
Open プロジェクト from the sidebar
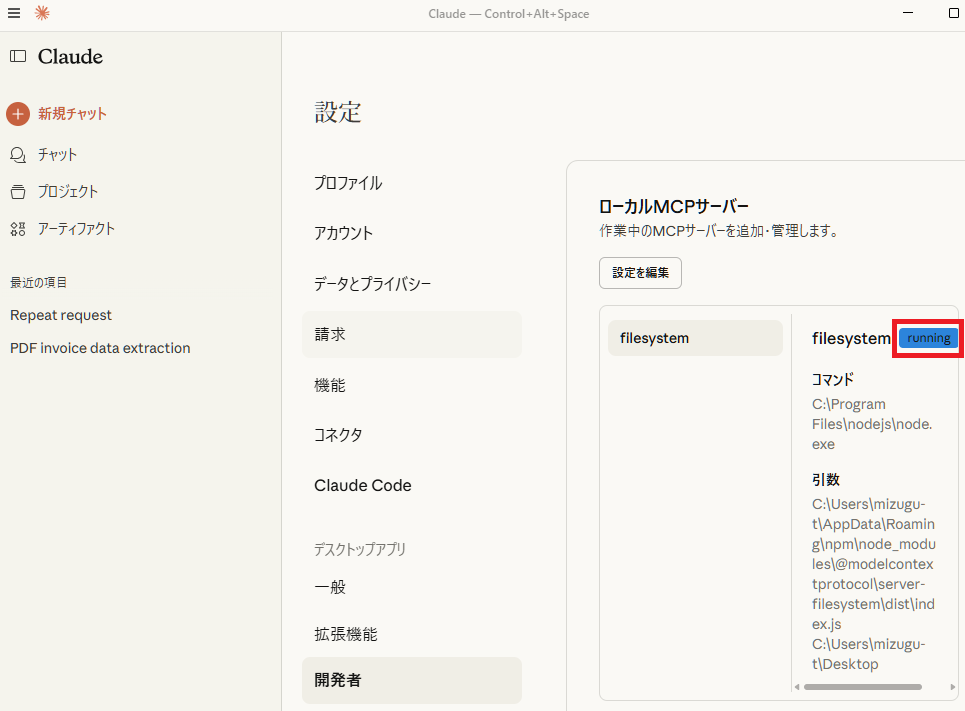tap(67, 192)
